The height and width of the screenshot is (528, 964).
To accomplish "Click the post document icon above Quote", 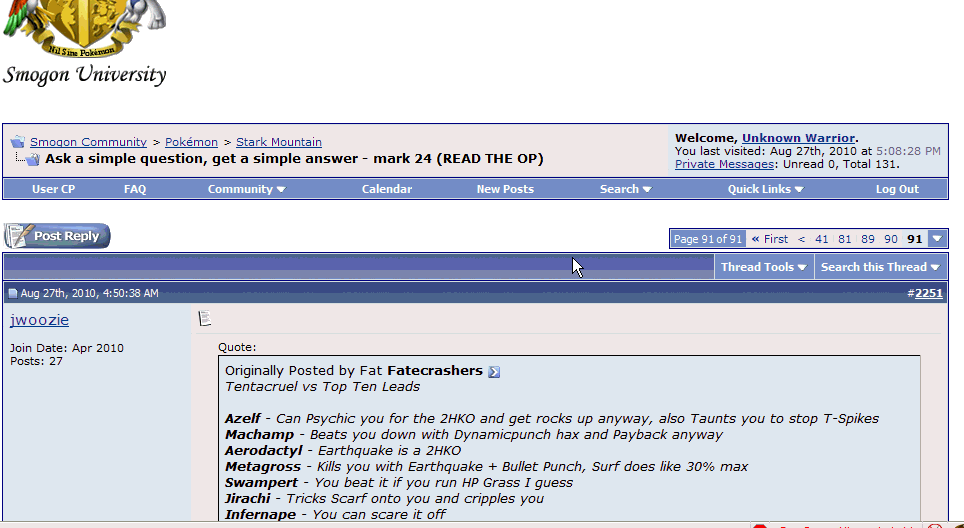I will (205, 318).
